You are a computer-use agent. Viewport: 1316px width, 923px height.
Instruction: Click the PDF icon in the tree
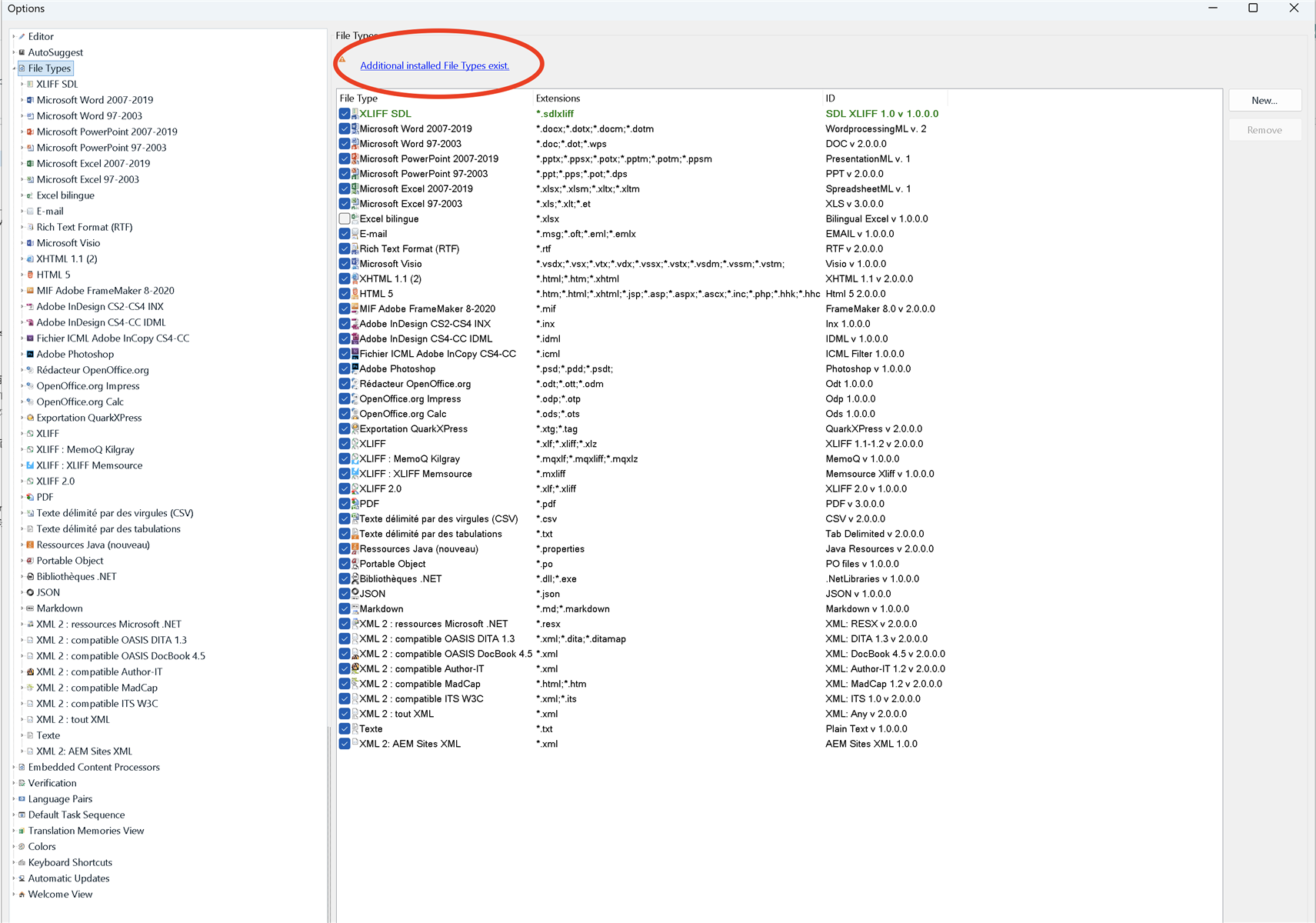point(30,497)
